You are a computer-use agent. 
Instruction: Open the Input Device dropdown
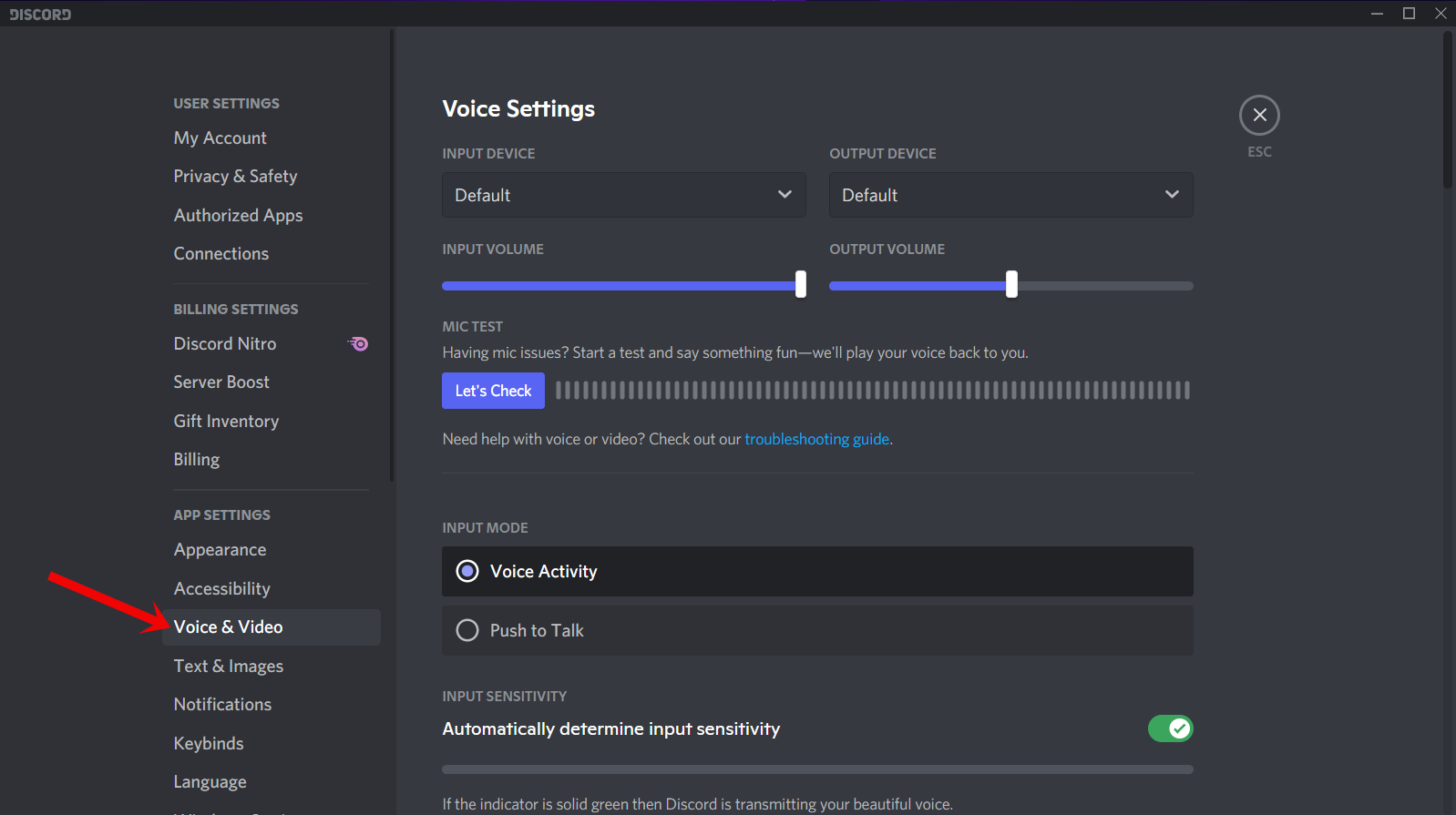pyautogui.click(x=624, y=195)
